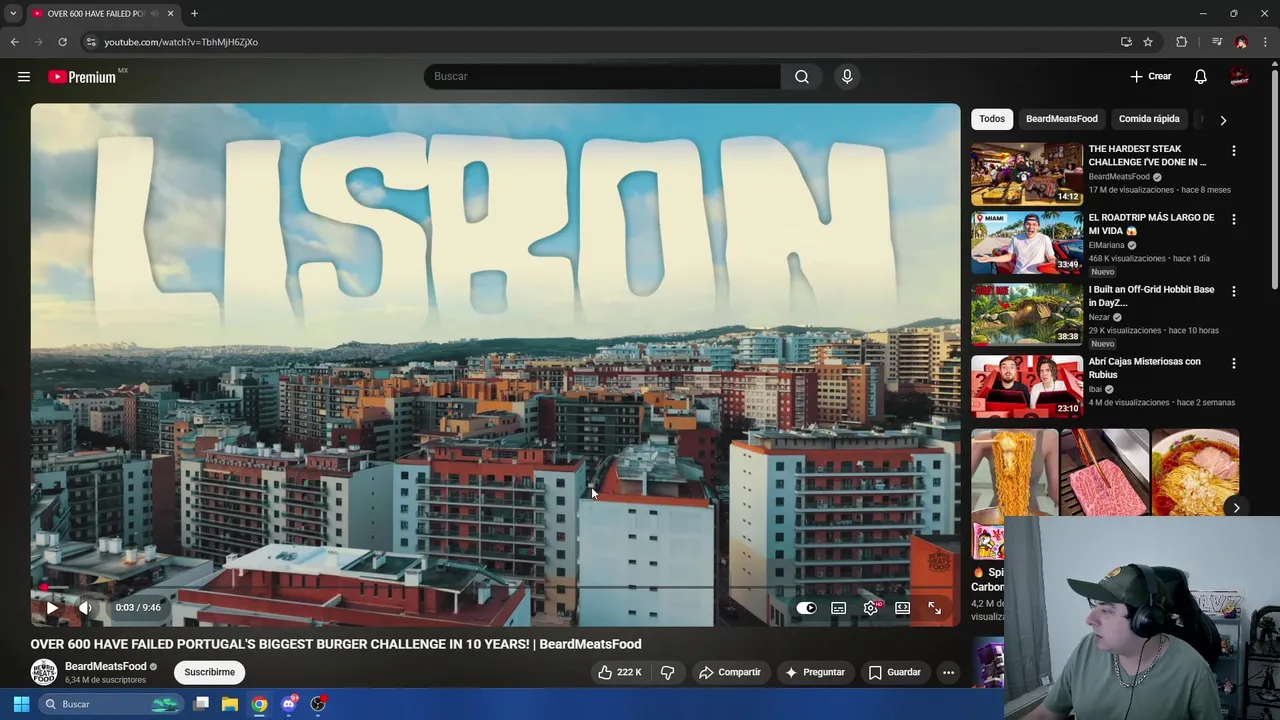This screenshot has width=1280, height=720.
Task: Select the Comida rápida filter chip
Action: [x=1149, y=119]
